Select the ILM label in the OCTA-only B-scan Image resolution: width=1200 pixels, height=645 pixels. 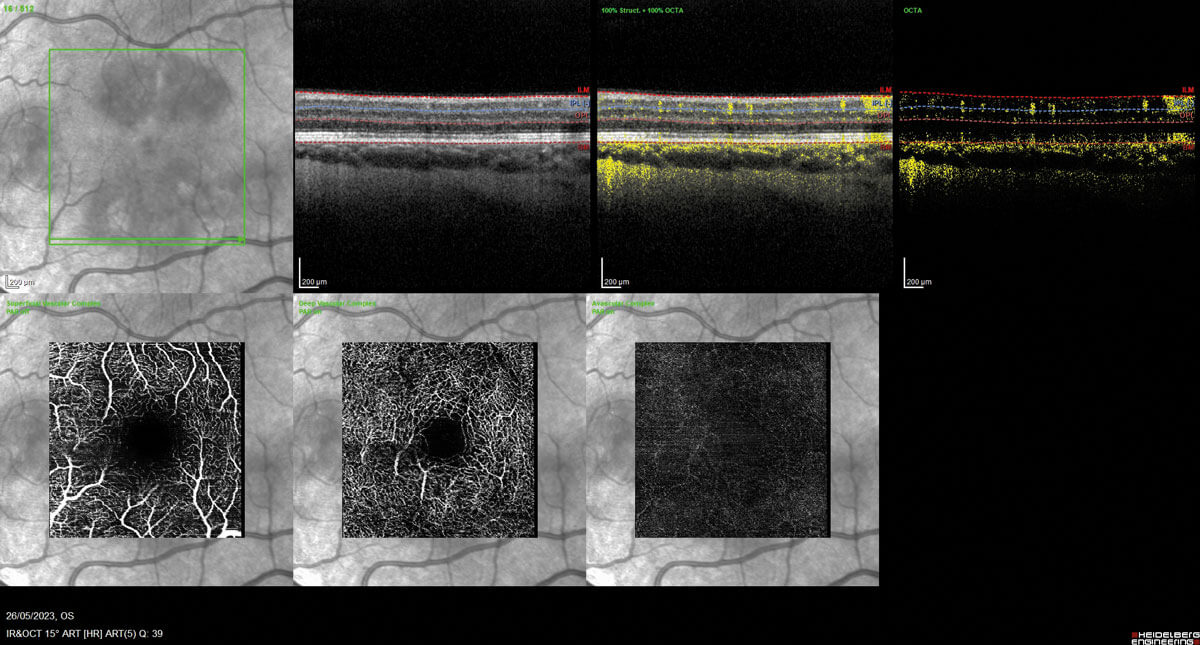tap(1187, 90)
